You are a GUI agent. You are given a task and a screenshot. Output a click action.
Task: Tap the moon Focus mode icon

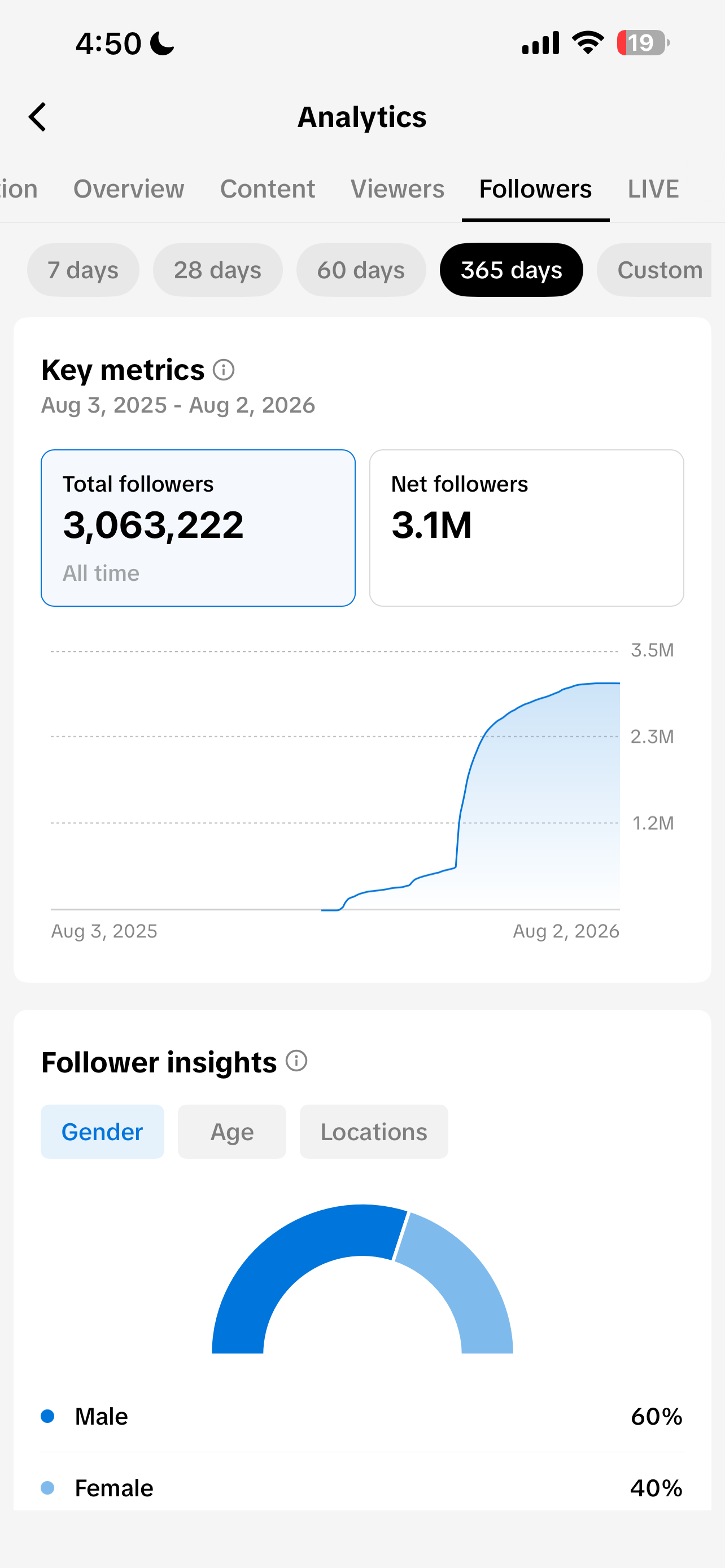(x=162, y=43)
